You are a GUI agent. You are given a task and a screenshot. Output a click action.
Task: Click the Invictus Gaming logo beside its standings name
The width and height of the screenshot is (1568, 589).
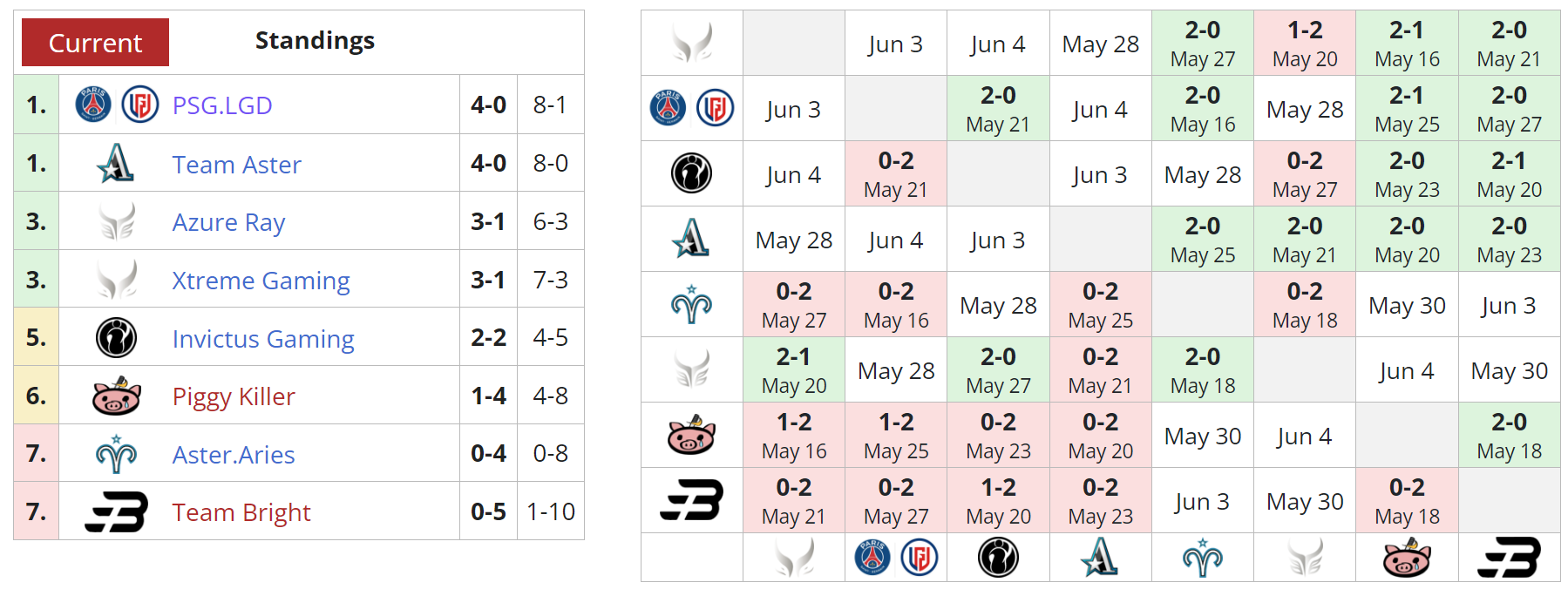[x=116, y=338]
